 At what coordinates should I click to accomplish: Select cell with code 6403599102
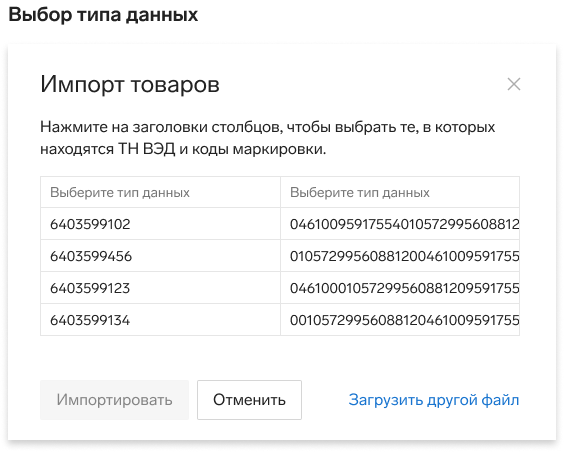pos(160,224)
